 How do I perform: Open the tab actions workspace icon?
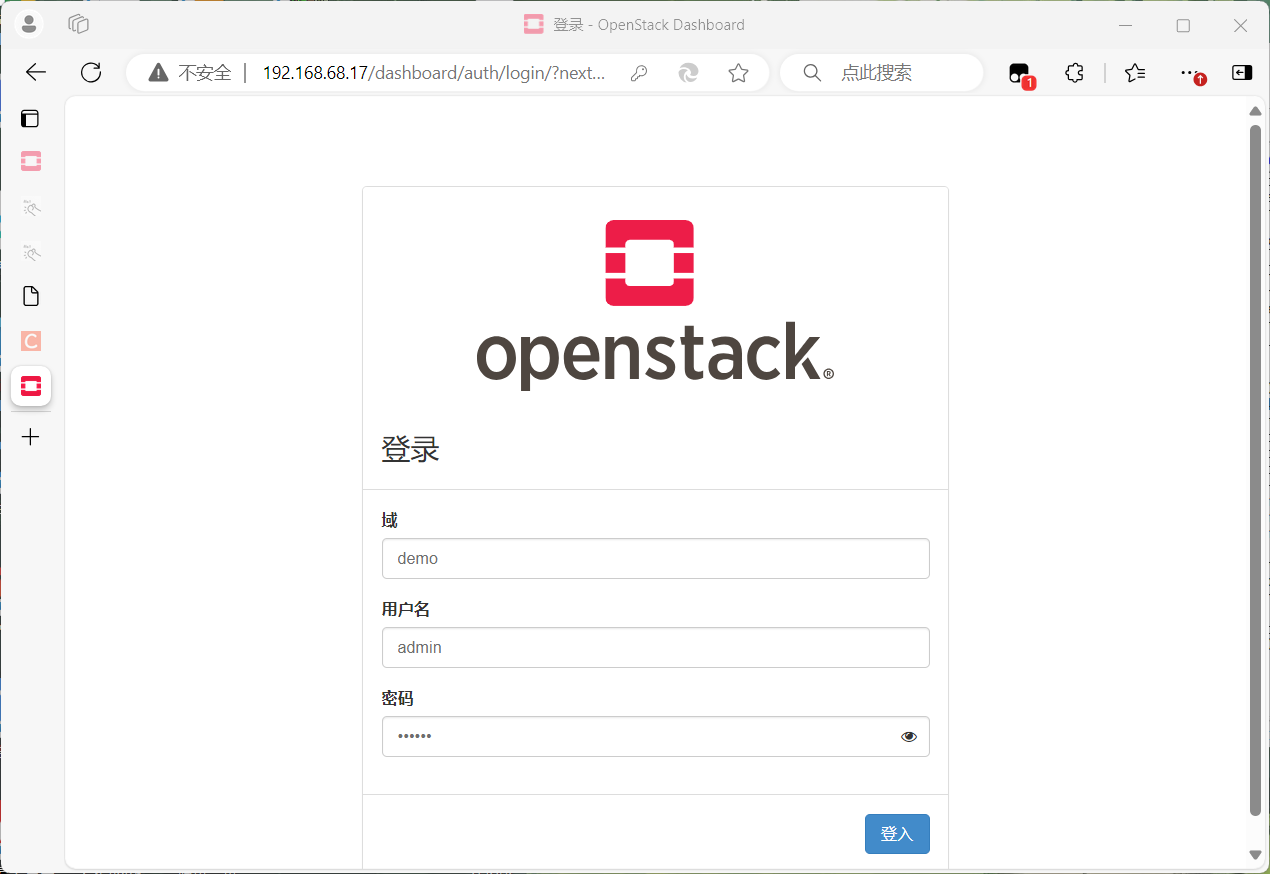[79, 25]
